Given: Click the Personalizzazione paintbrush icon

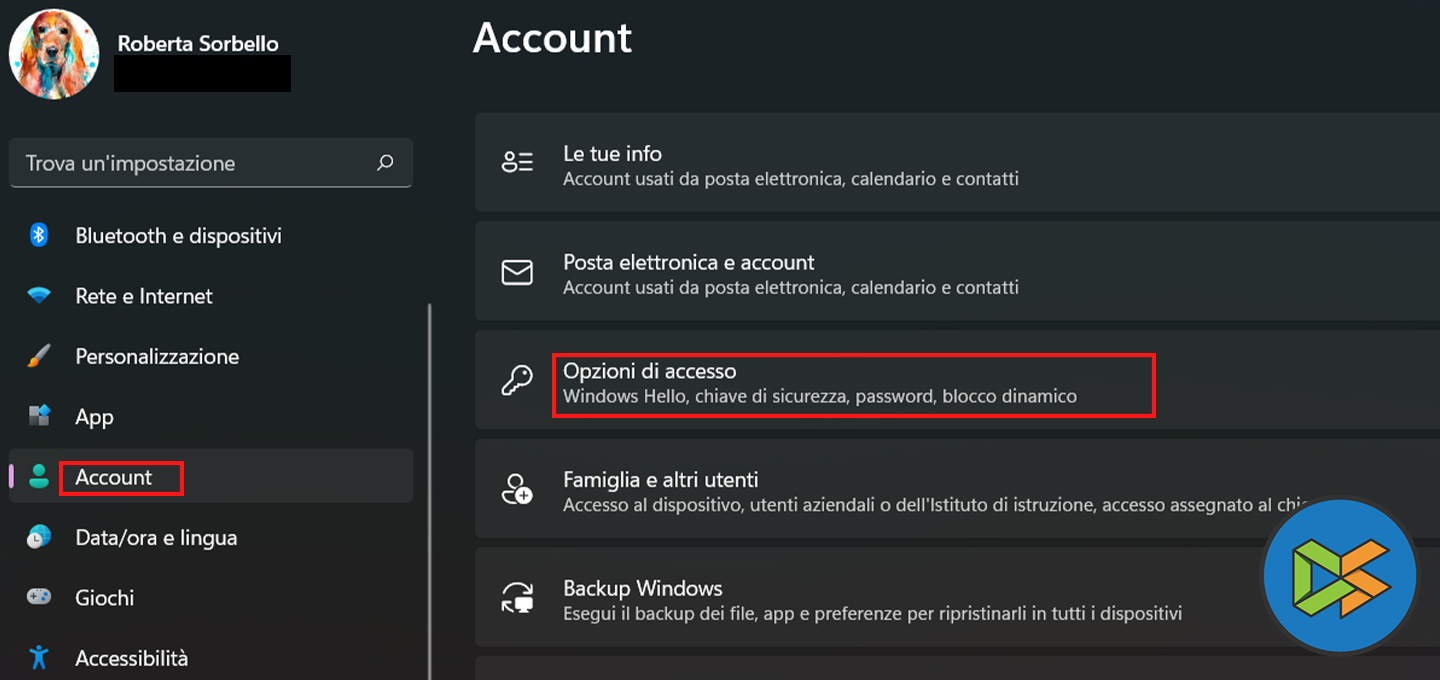Looking at the screenshot, I should pyautogui.click(x=39, y=356).
